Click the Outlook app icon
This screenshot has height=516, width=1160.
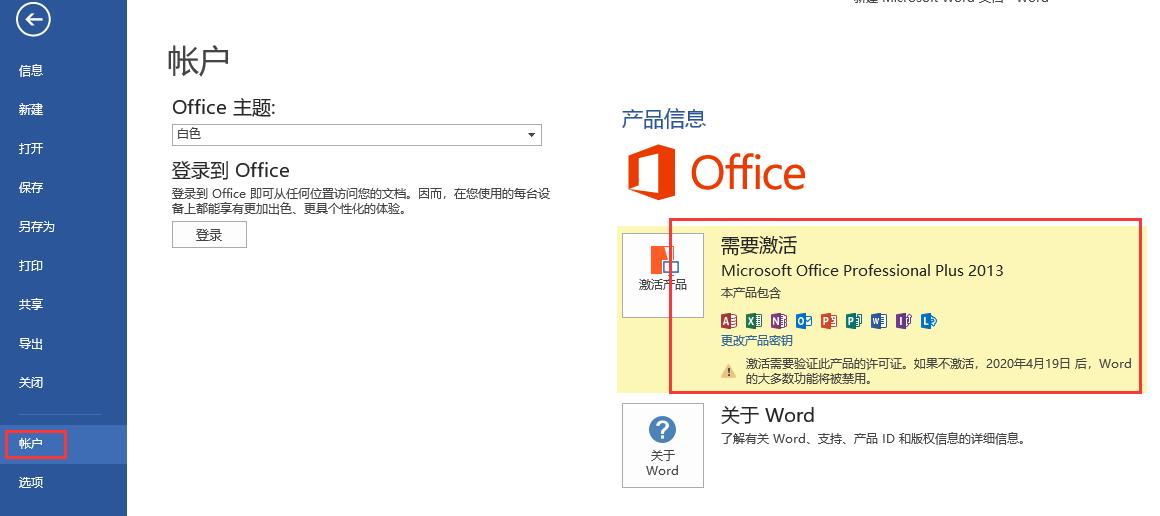click(x=804, y=321)
